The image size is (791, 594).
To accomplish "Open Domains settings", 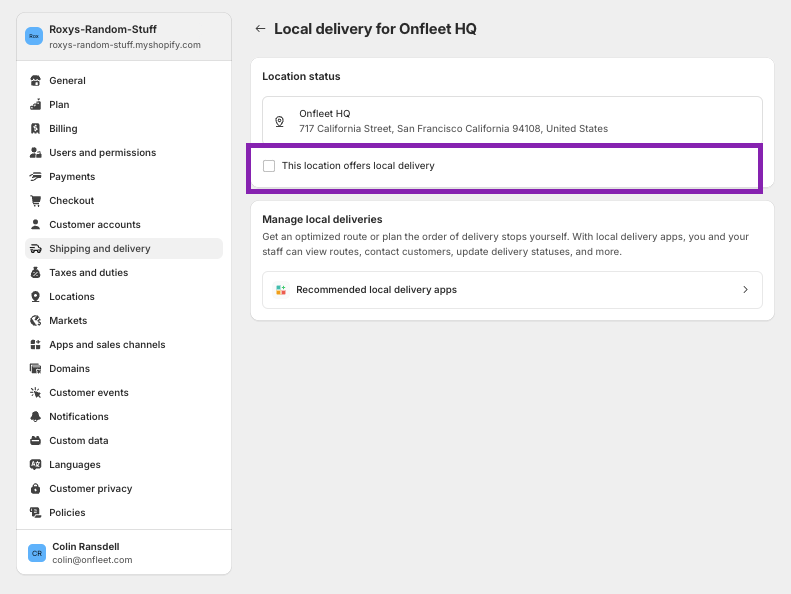I will click(124, 368).
